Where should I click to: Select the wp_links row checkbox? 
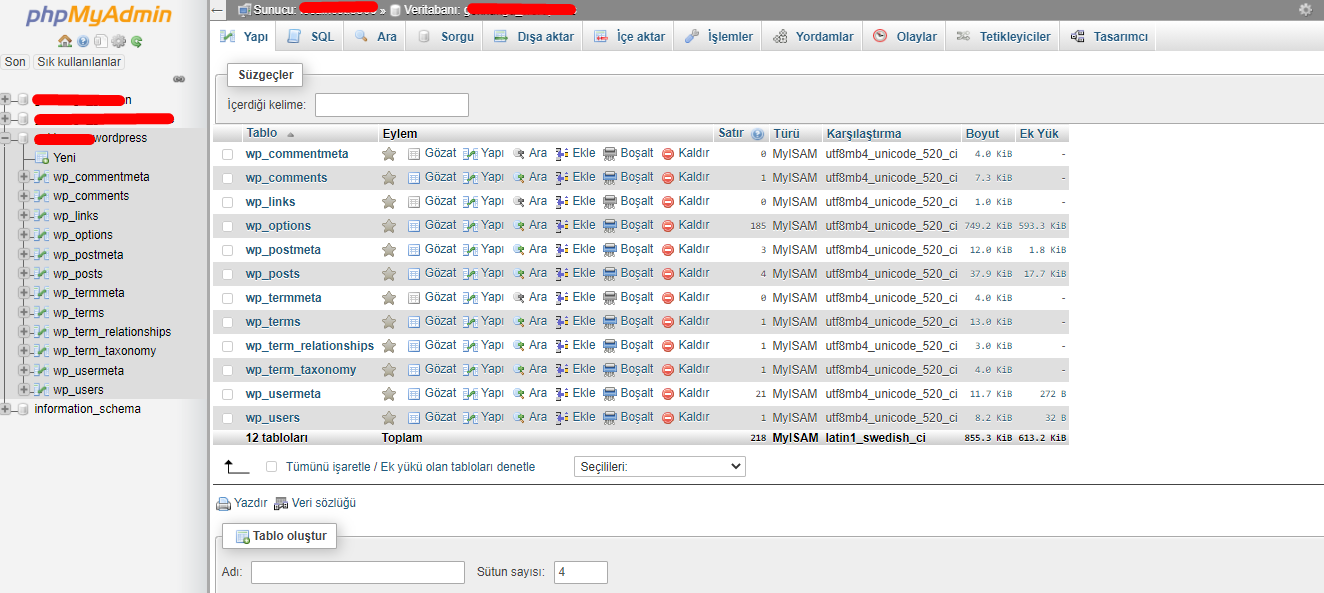[x=228, y=202]
